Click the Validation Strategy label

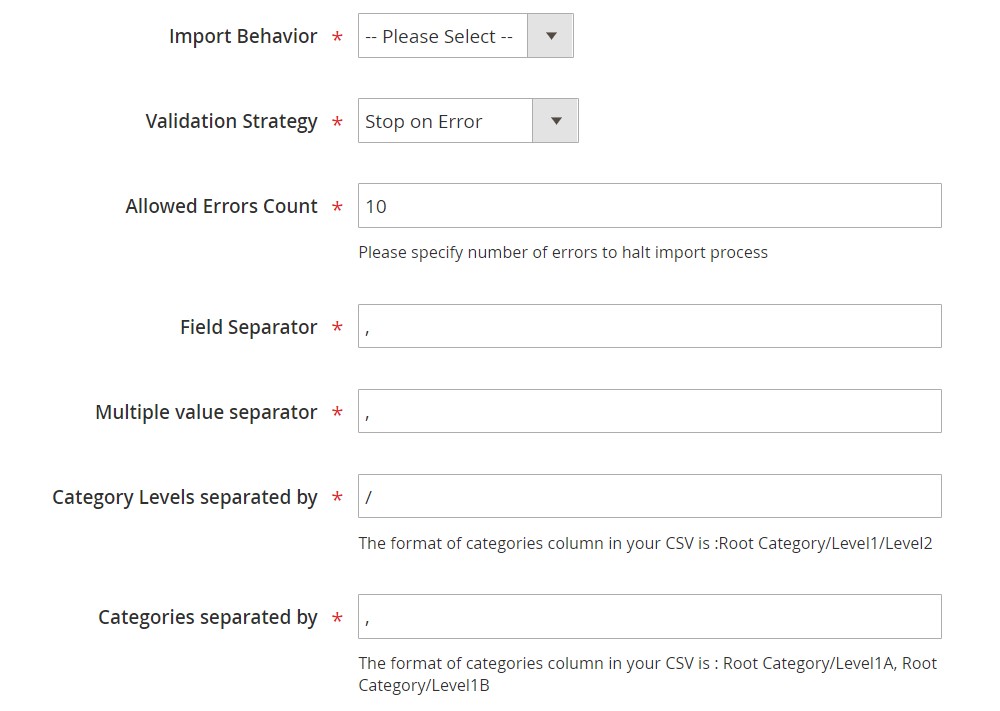(231, 122)
